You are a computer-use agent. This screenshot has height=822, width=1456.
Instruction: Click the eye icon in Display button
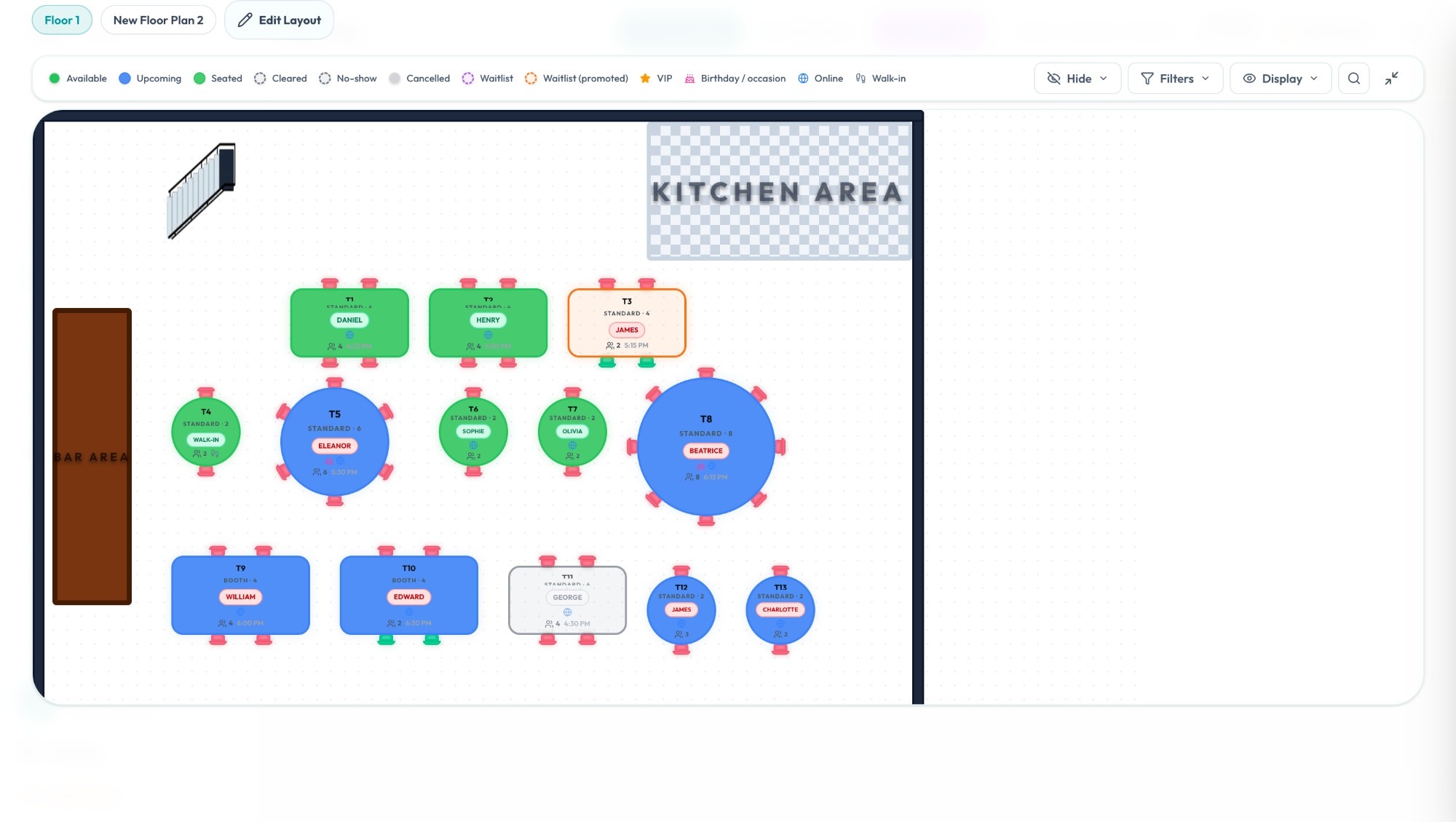pyautogui.click(x=1249, y=79)
